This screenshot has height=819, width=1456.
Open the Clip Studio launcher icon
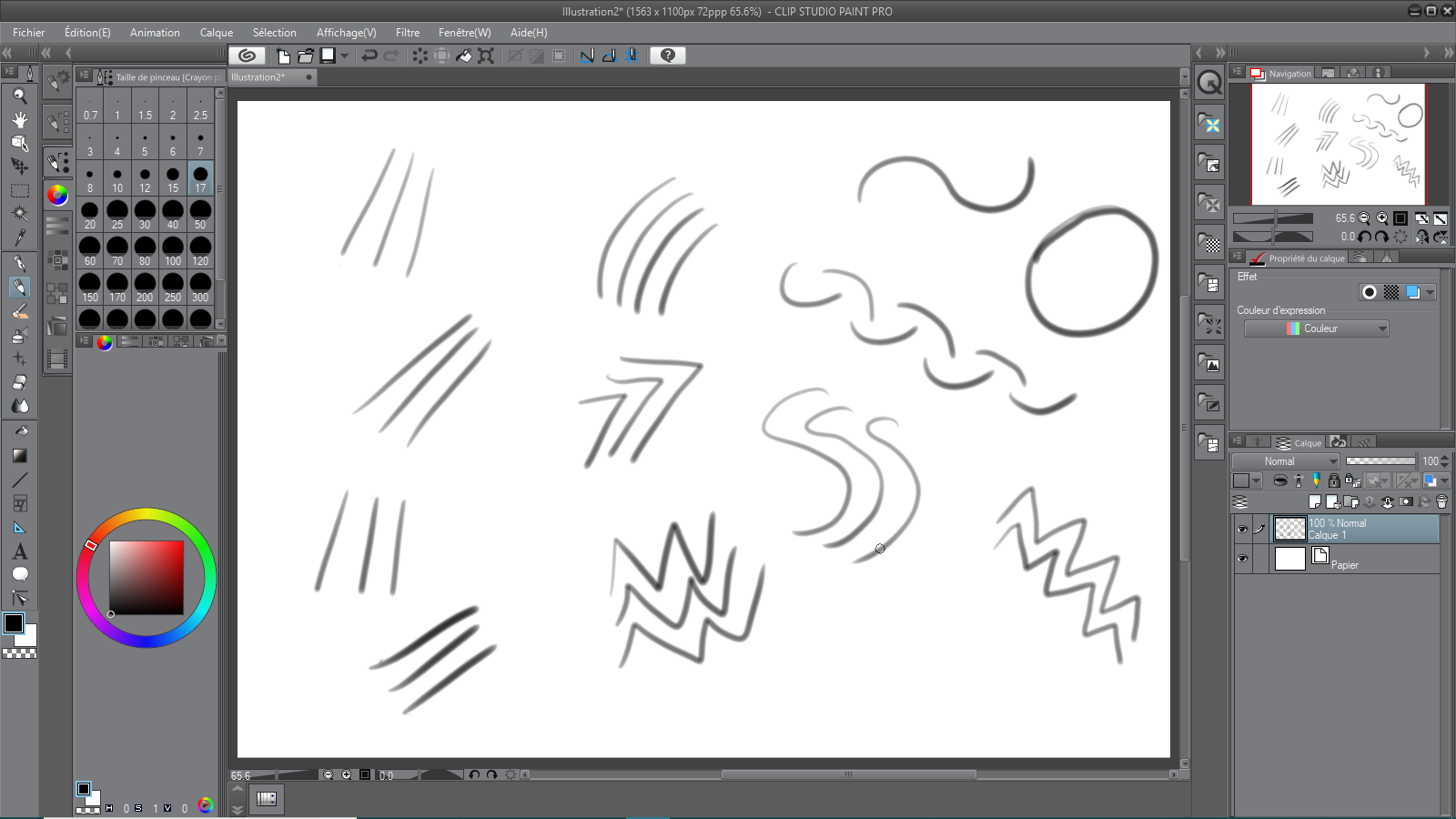click(247, 56)
